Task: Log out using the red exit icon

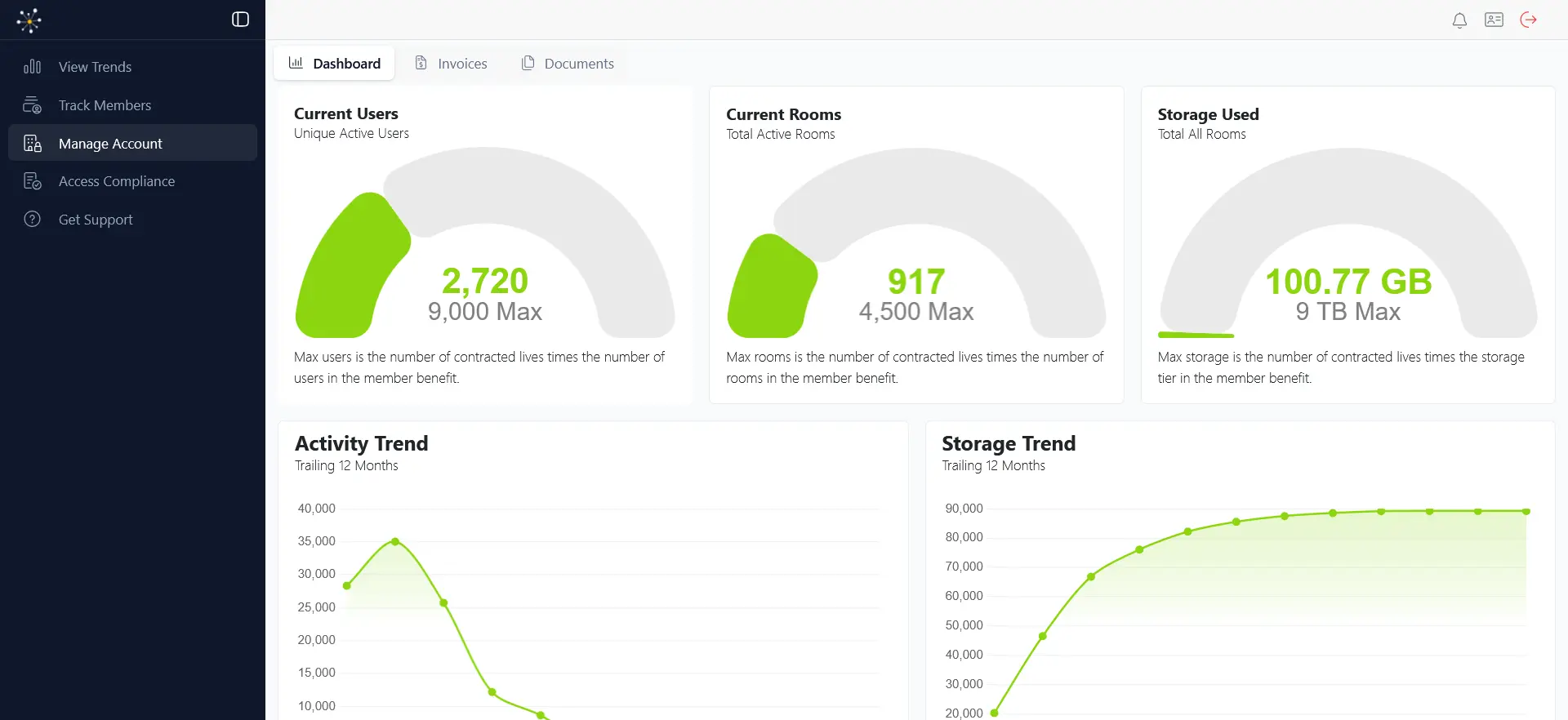Action: pyautogui.click(x=1529, y=20)
